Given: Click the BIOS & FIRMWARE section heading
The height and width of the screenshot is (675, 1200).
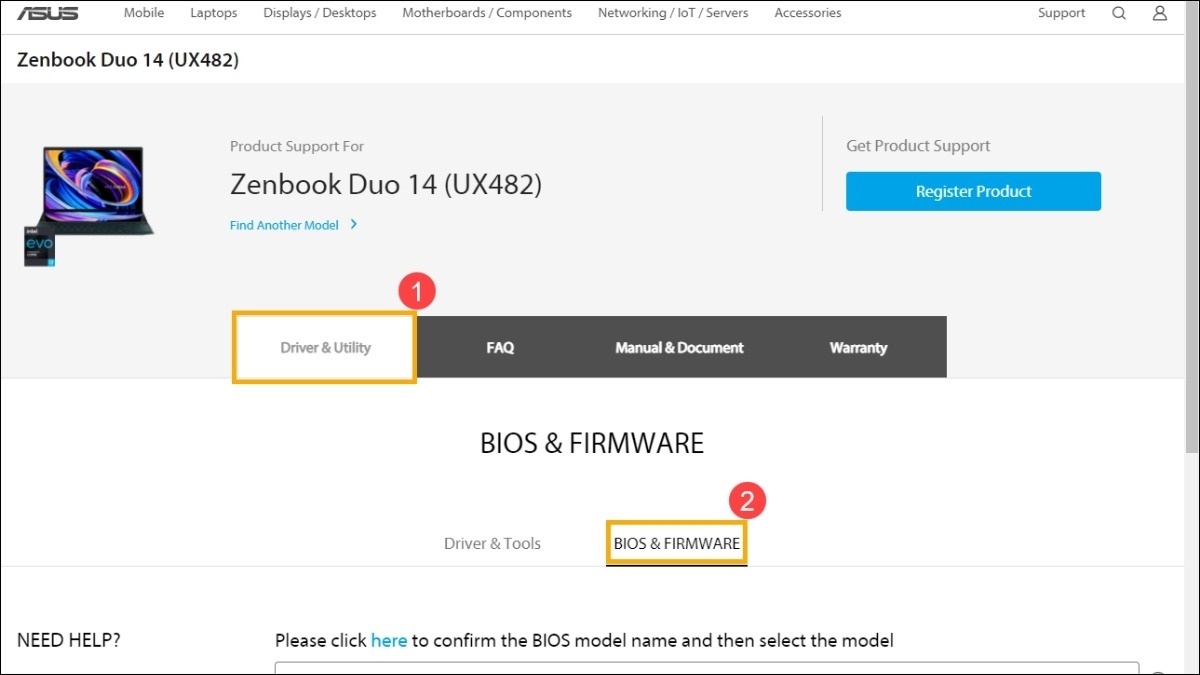Looking at the screenshot, I should (x=592, y=443).
